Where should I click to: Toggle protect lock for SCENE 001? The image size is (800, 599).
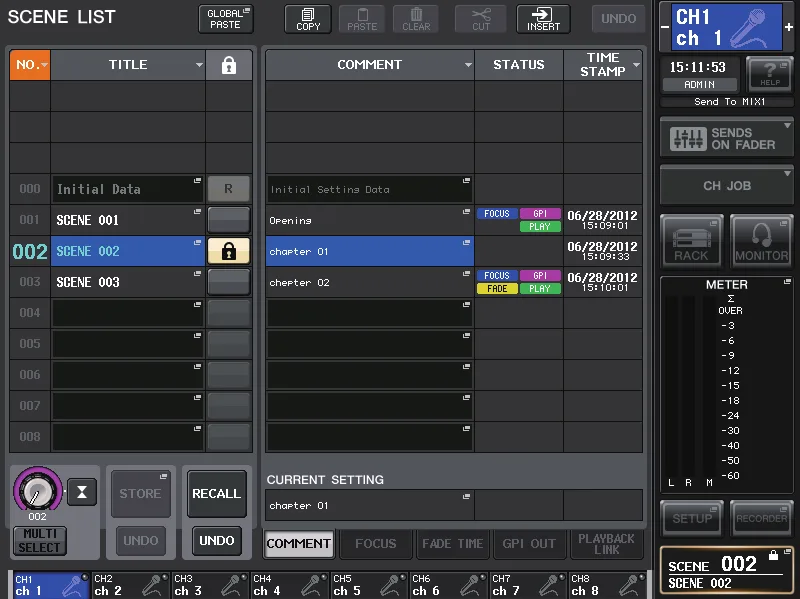pyautogui.click(x=229, y=220)
